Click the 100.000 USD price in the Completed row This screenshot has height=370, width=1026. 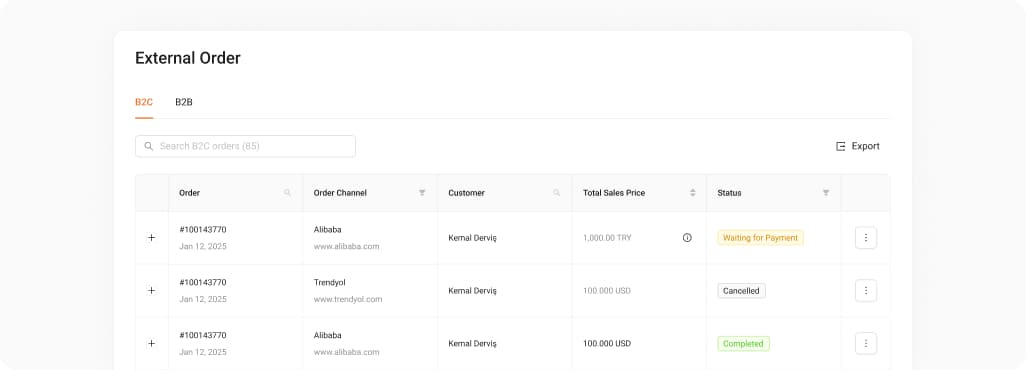pos(607,343)
